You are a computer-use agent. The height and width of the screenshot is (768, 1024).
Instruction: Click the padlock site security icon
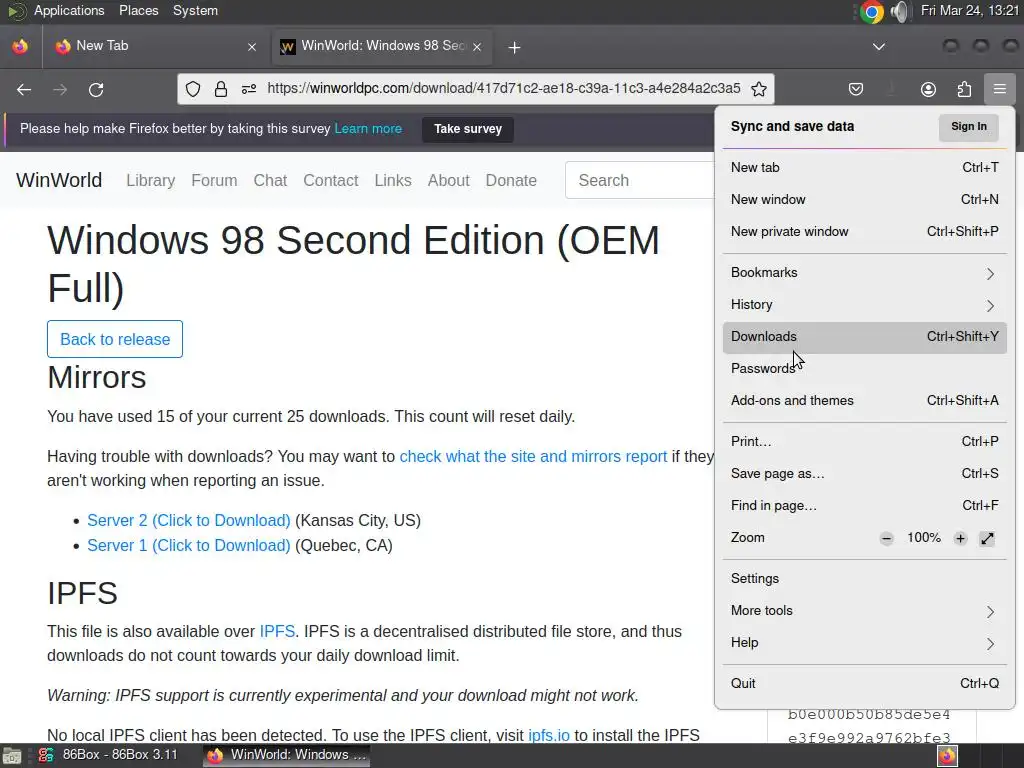tap(221, 89)
